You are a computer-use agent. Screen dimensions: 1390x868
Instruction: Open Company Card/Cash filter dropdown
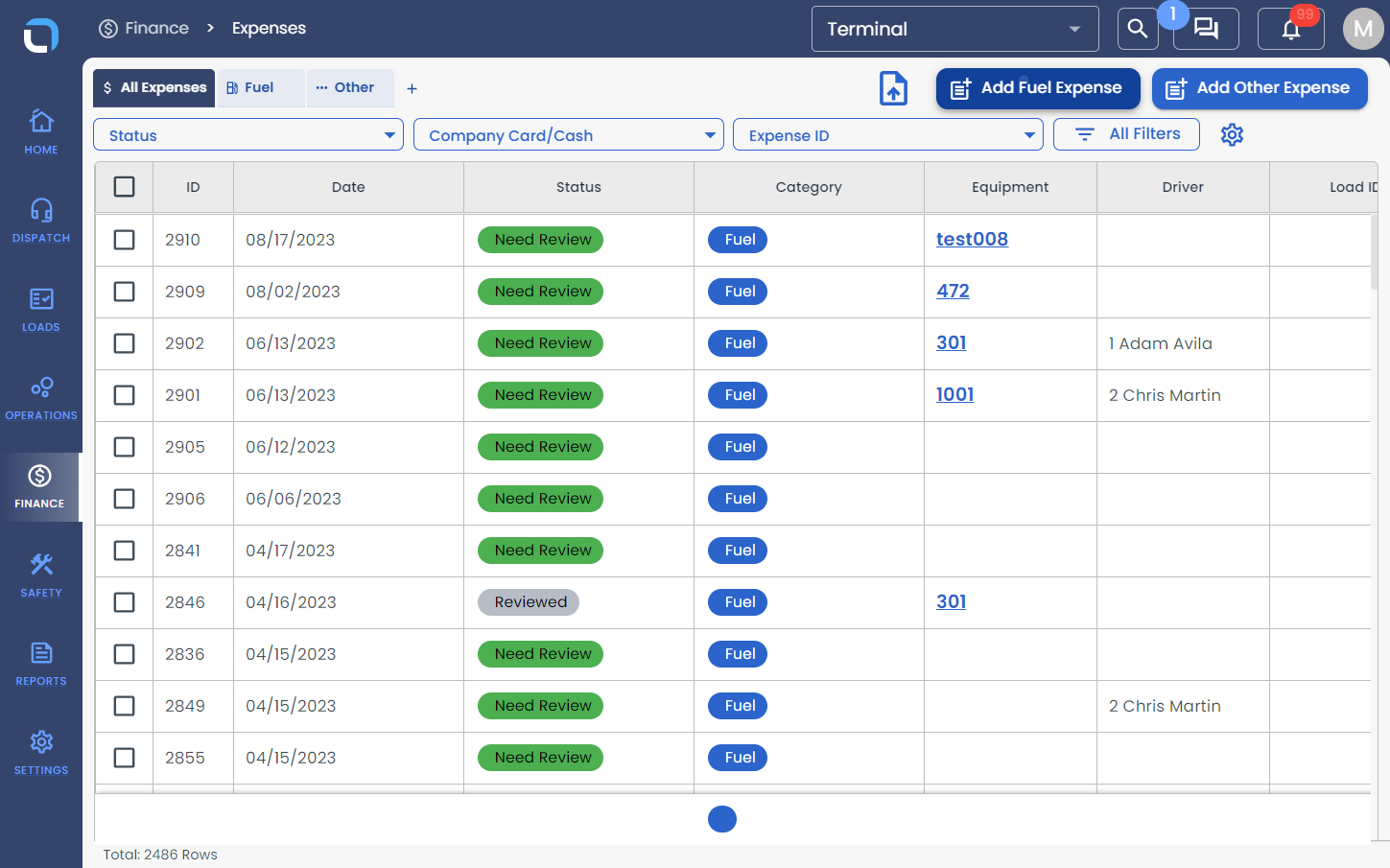[x=569, y=135]
